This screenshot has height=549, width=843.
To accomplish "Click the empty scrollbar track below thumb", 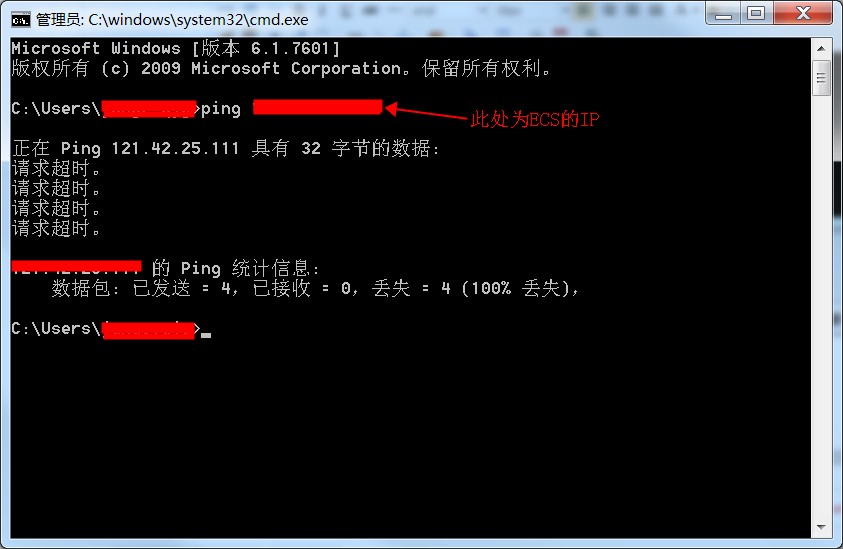I will tap(821, 306).
